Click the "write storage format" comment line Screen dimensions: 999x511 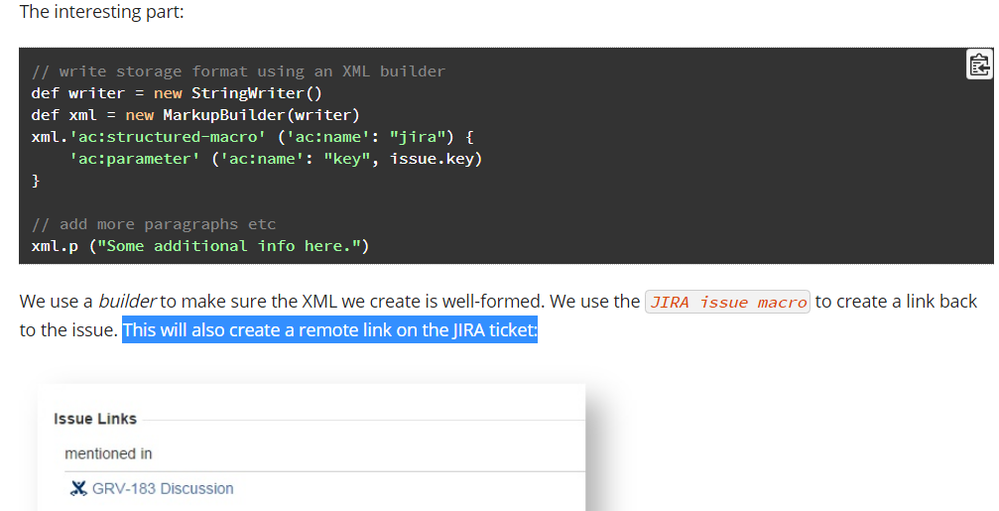click(x=238, y=71)
